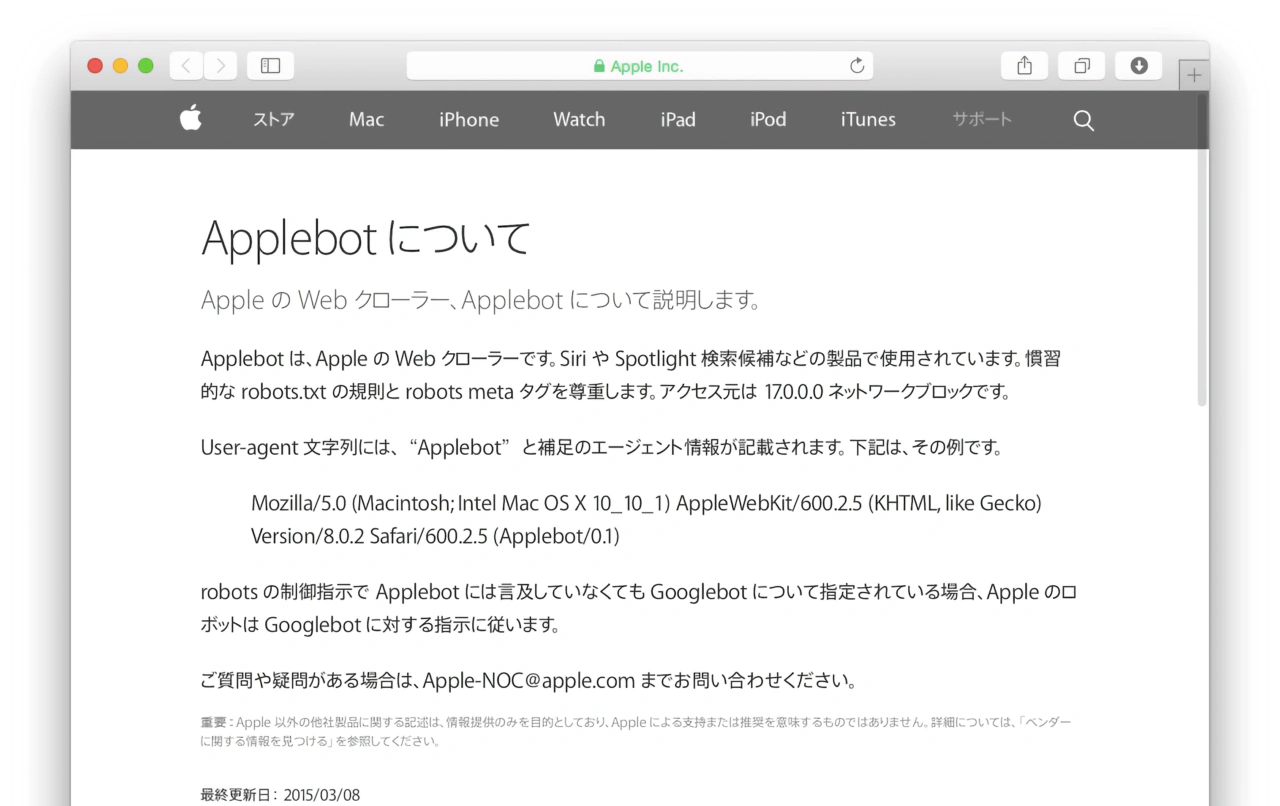Image resolution: width=1280 pixels, height=806 pixels.
Task: Click the Apple-NOC@apple.com email address
Action: coord(529,682)
